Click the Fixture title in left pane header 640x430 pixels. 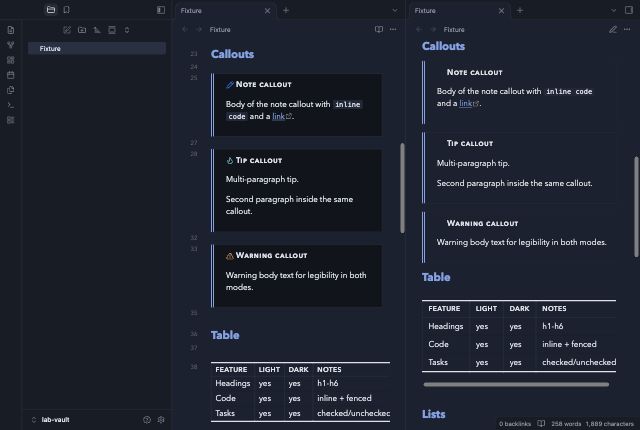220,29
